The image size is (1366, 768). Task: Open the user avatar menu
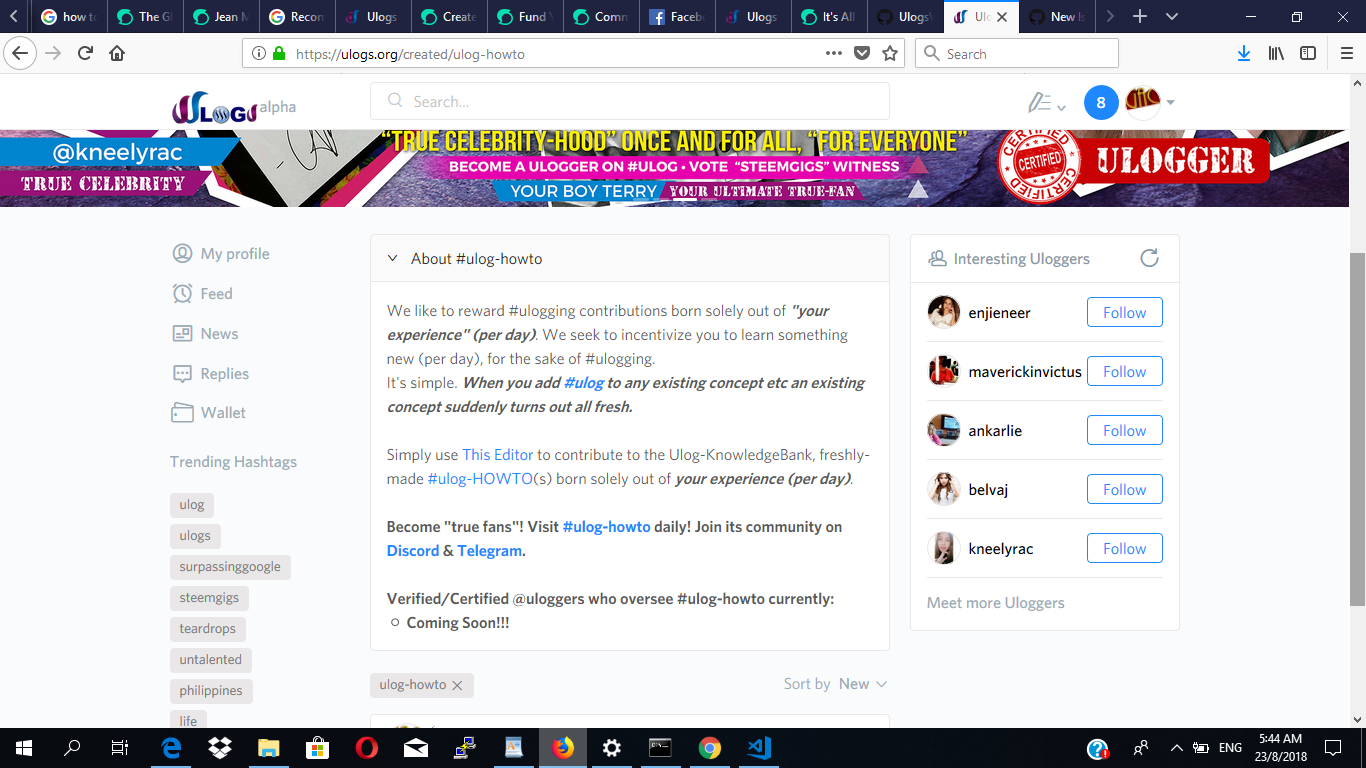point(1149,102)
